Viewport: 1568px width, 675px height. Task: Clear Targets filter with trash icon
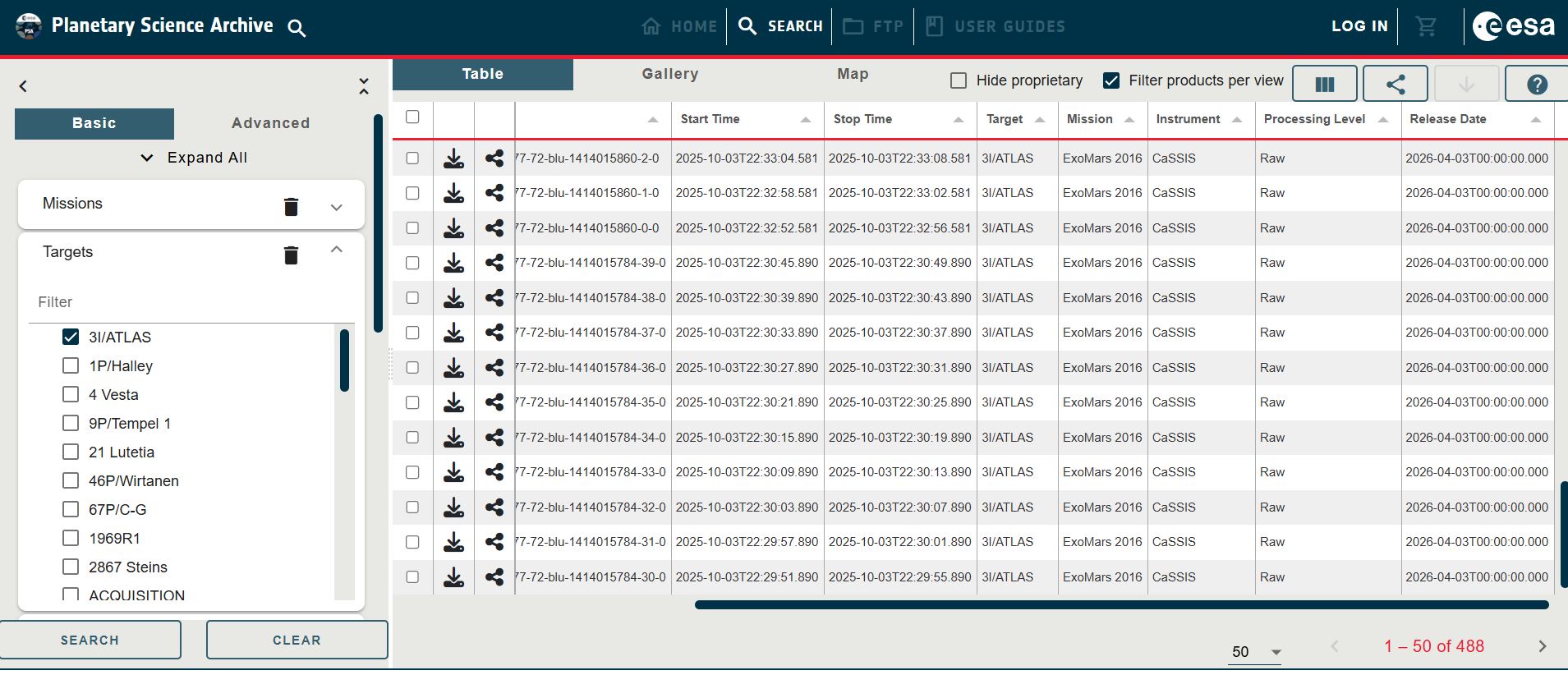[x=291, y=255]
